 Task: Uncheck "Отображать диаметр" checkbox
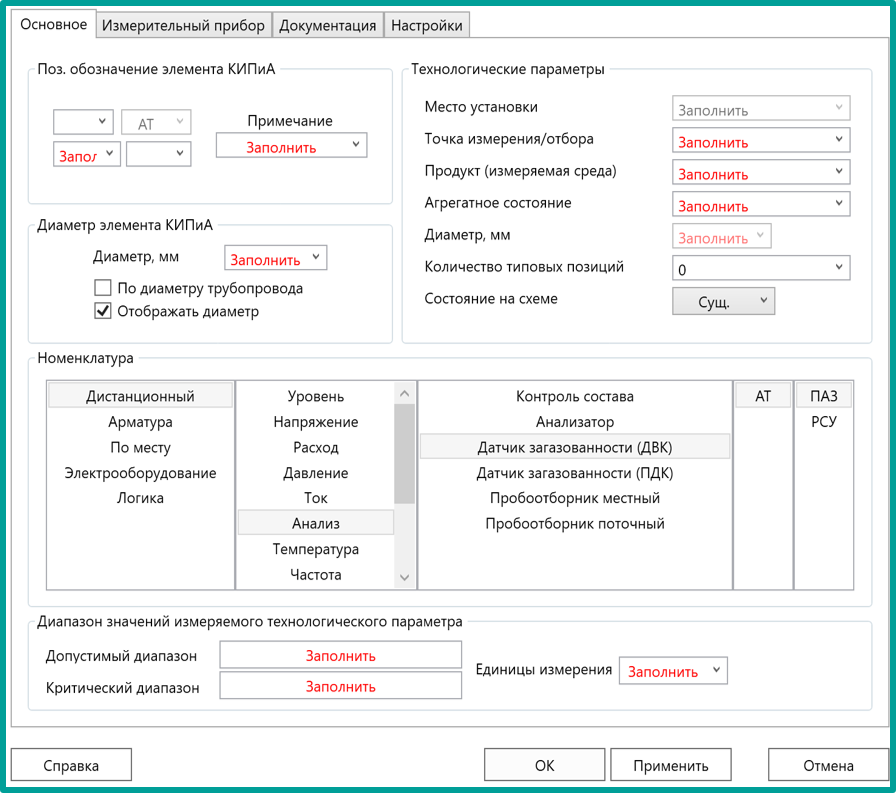click(x=103, y=311)
